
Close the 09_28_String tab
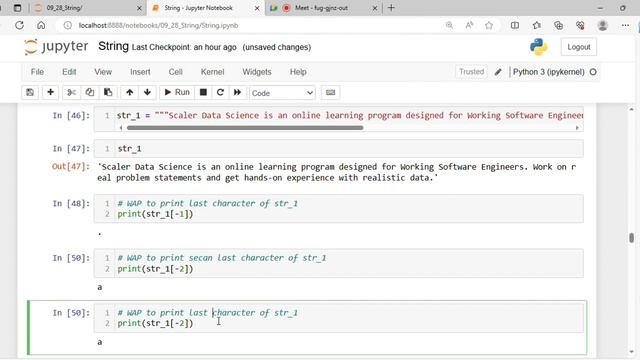(x=139, y=8)
